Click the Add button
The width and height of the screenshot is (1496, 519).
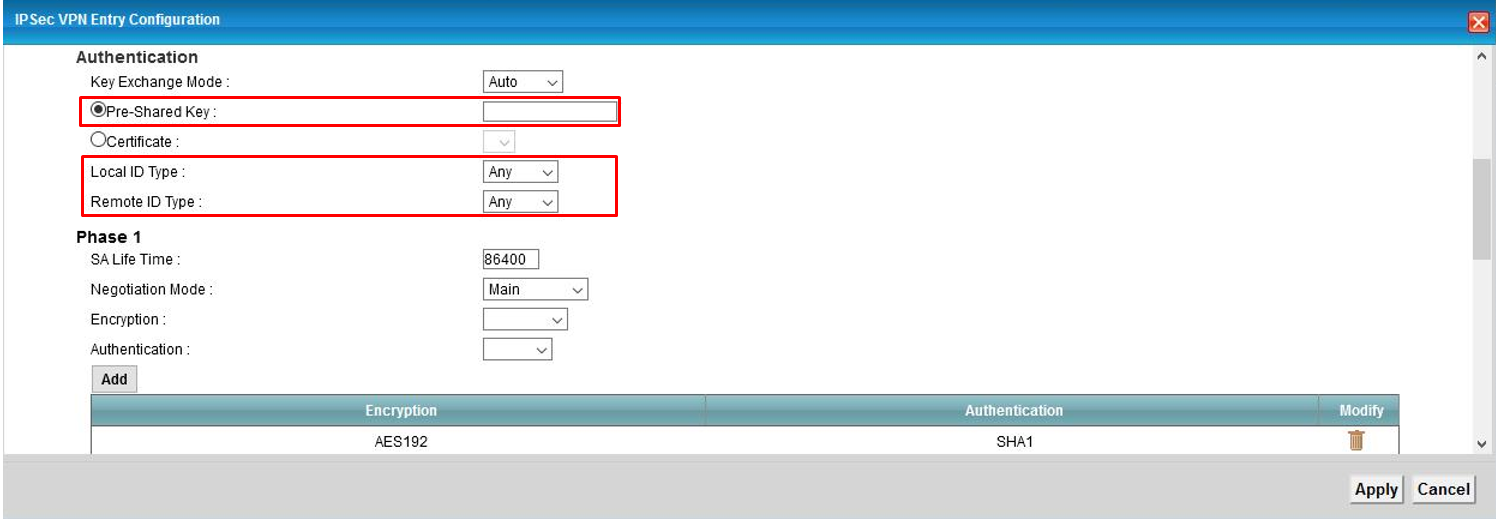click(x=114, y=380)
